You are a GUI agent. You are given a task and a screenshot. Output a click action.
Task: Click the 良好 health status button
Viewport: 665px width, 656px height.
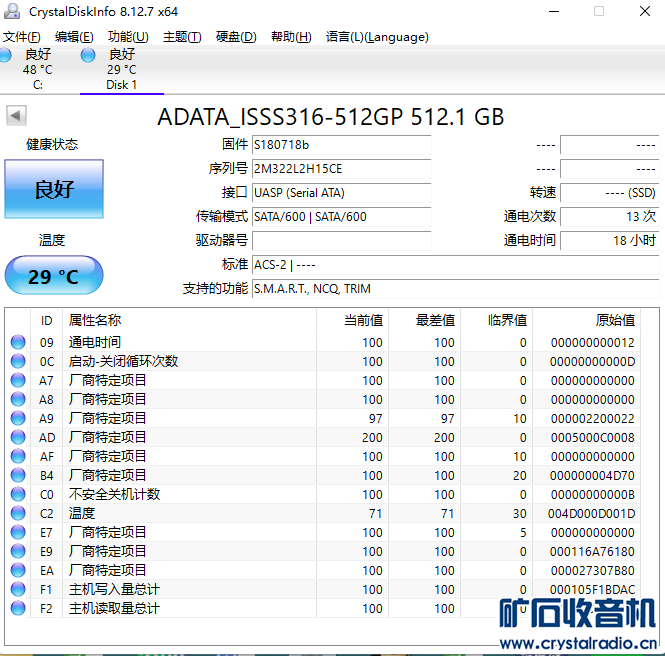54,189
